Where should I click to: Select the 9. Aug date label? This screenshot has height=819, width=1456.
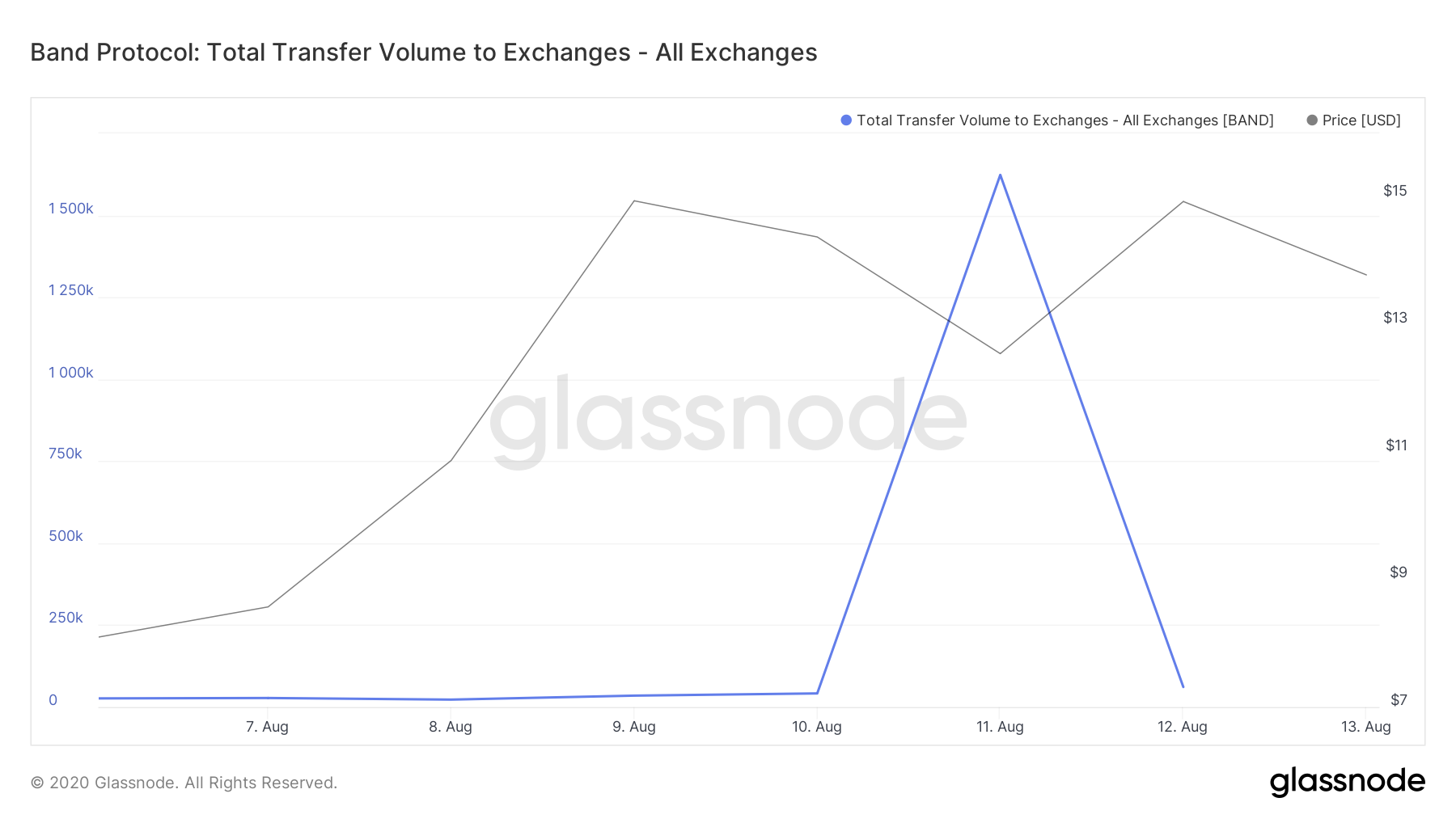tap(634, 727)
